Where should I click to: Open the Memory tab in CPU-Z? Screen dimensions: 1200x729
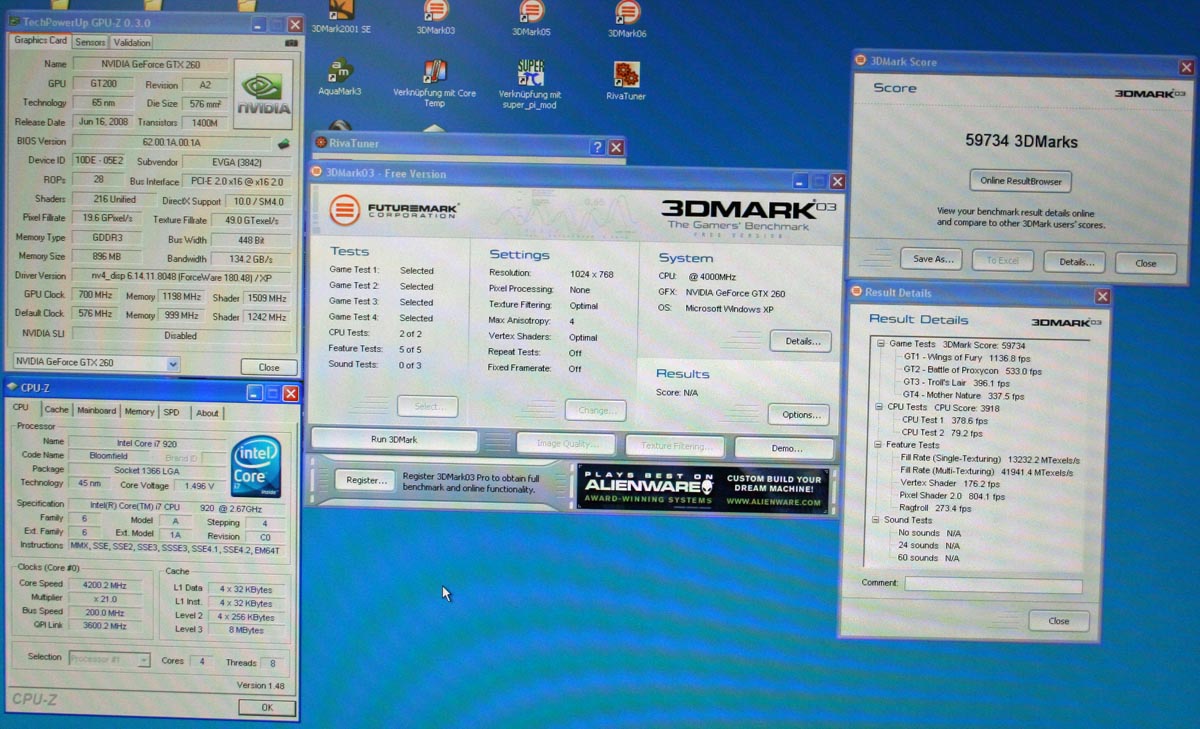point(139,412)
